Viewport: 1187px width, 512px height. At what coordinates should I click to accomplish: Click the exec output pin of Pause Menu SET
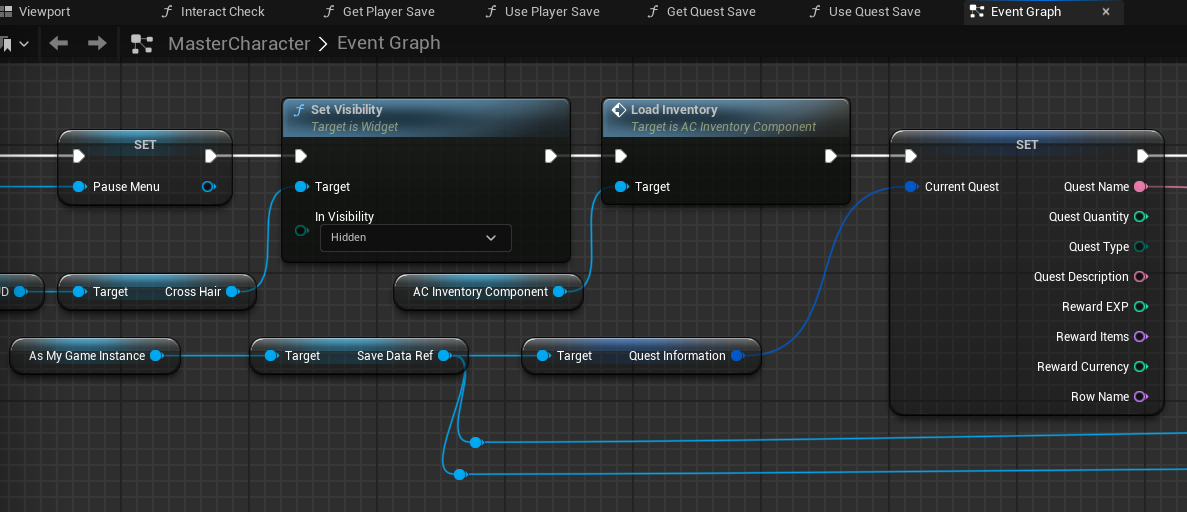(x=211, y=156)
